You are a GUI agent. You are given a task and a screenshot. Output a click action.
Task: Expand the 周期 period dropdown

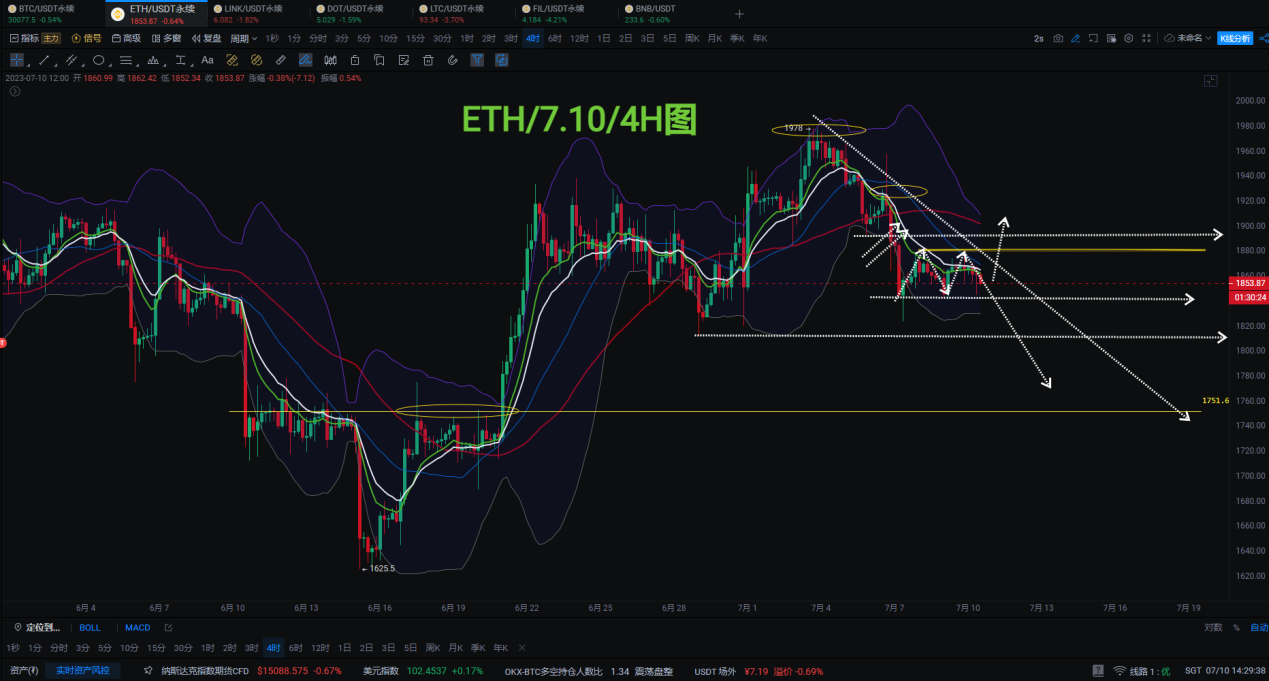point(243,38)
